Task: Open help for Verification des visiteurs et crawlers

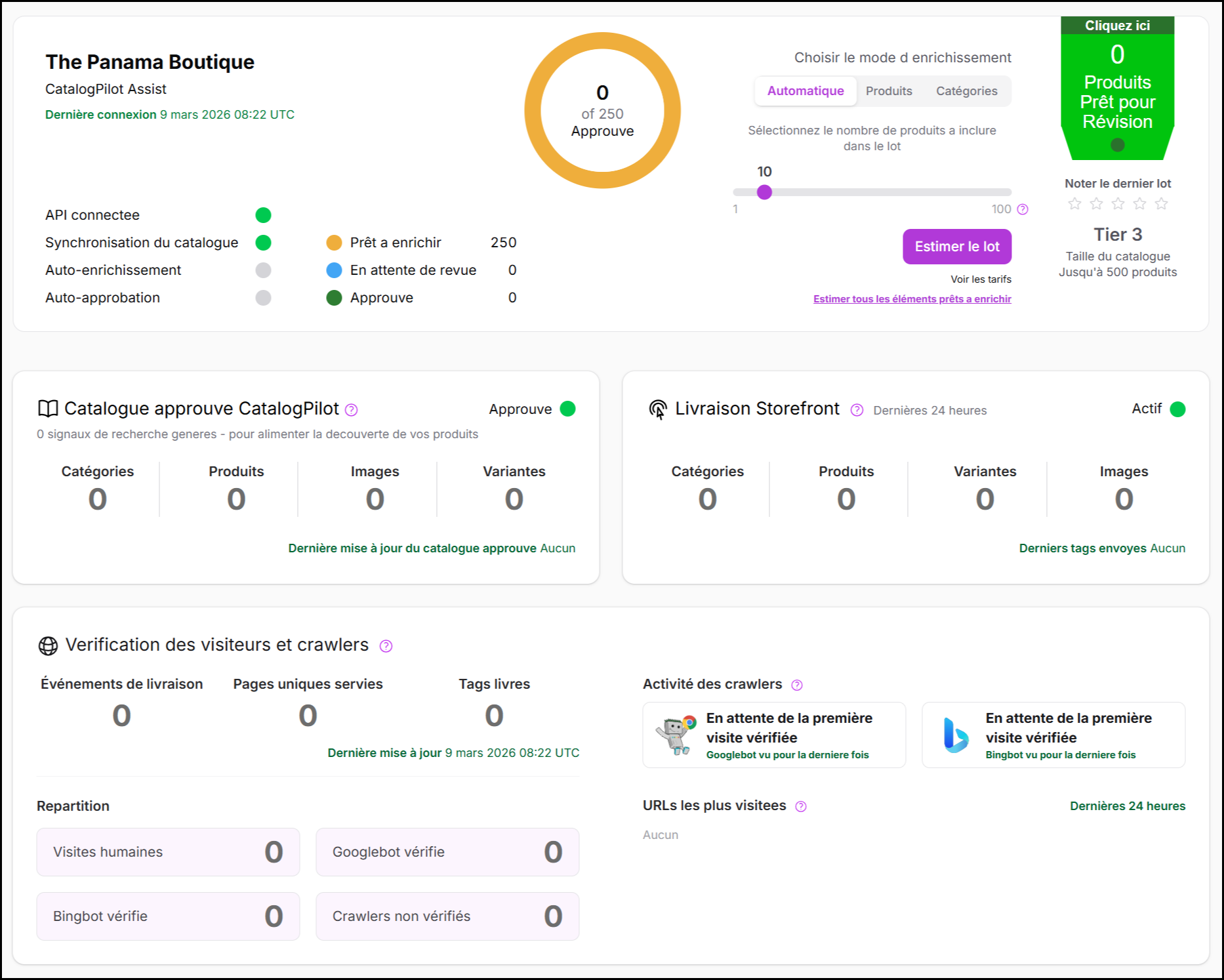Action: (x=386, y=646)
